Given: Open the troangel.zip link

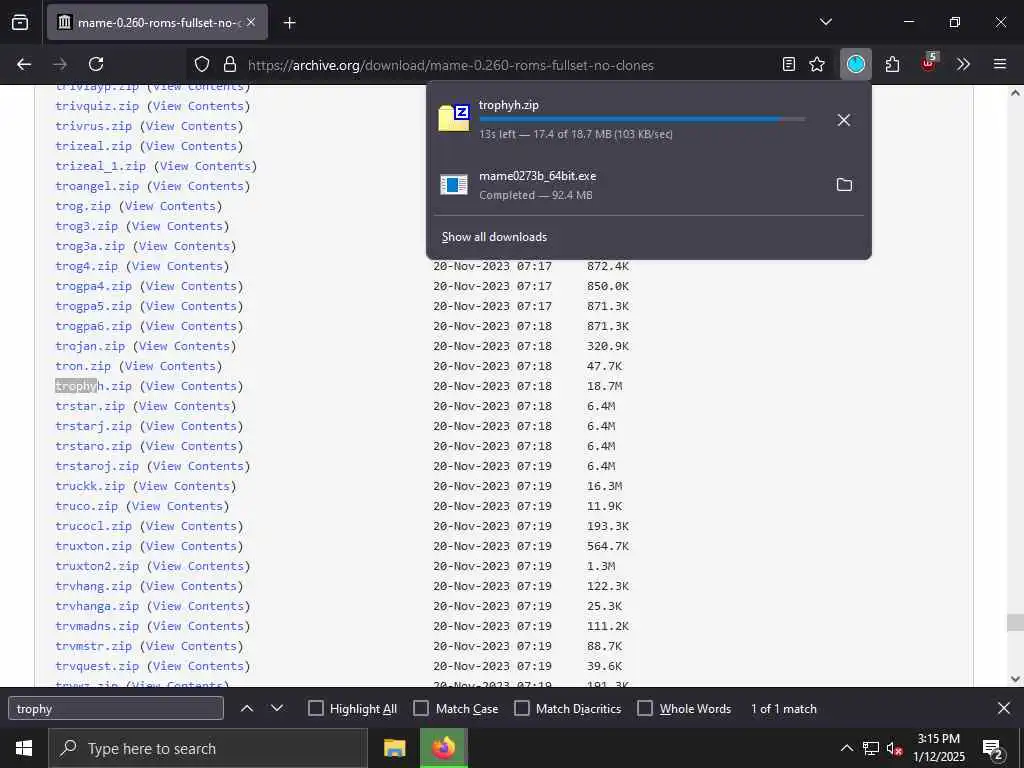Looking at the screenshot, I should (97, 186).
